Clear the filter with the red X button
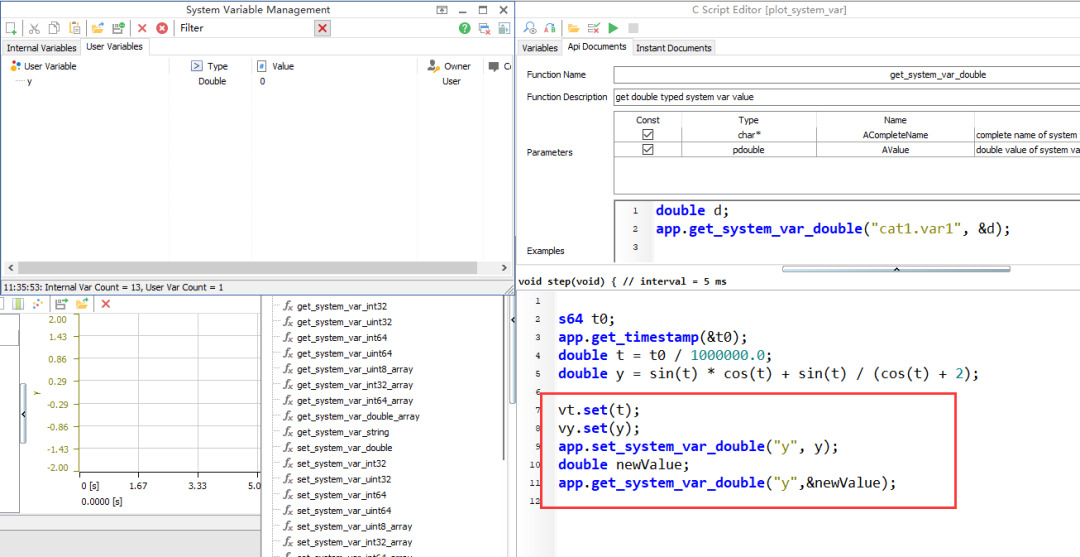 (322, 29)
